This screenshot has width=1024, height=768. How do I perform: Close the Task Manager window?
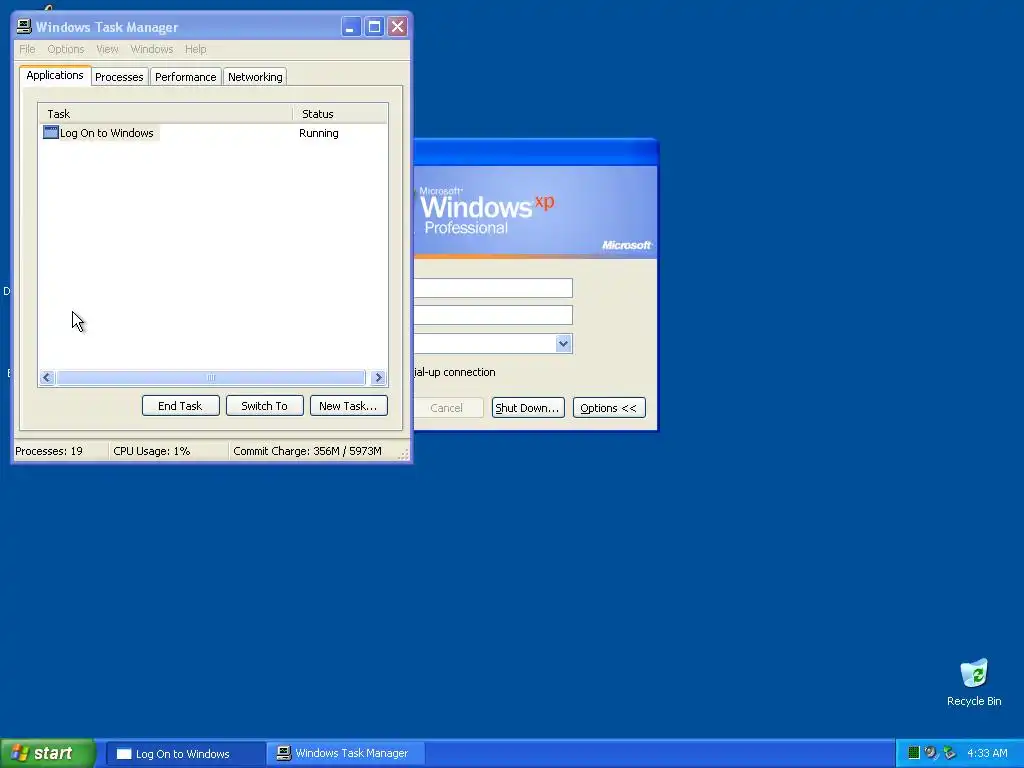397,27
